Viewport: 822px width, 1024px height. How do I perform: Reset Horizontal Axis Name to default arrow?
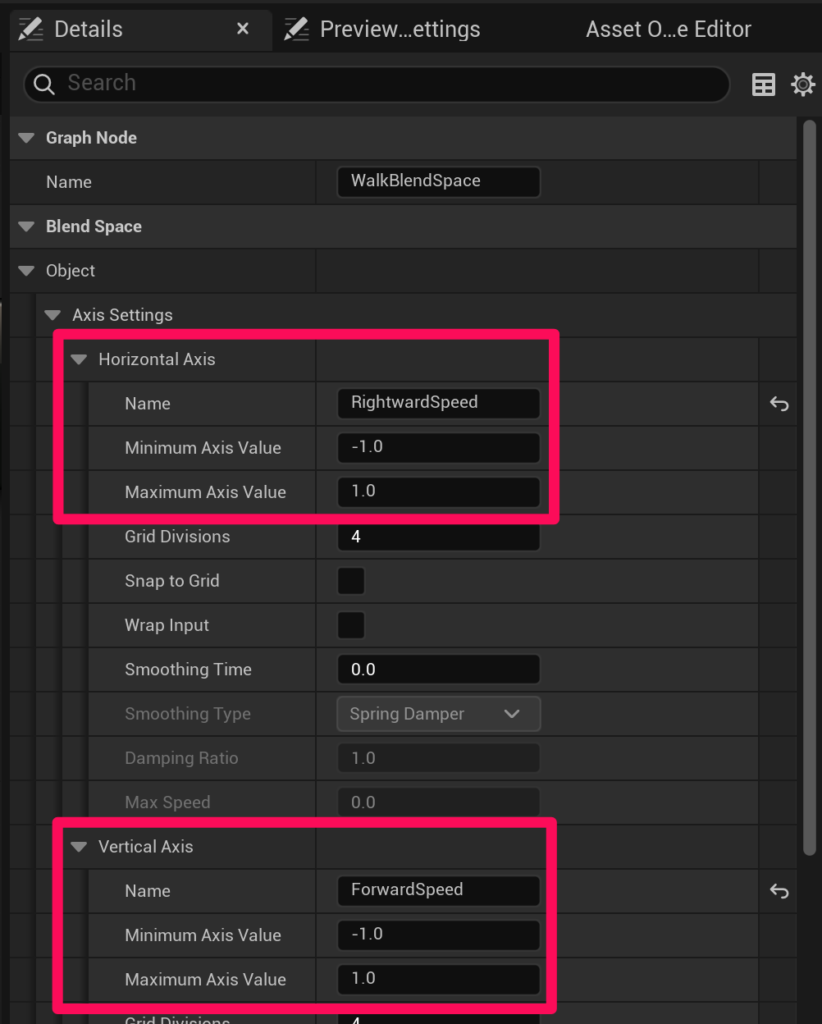pyautogui.click(x=779, y=404)
